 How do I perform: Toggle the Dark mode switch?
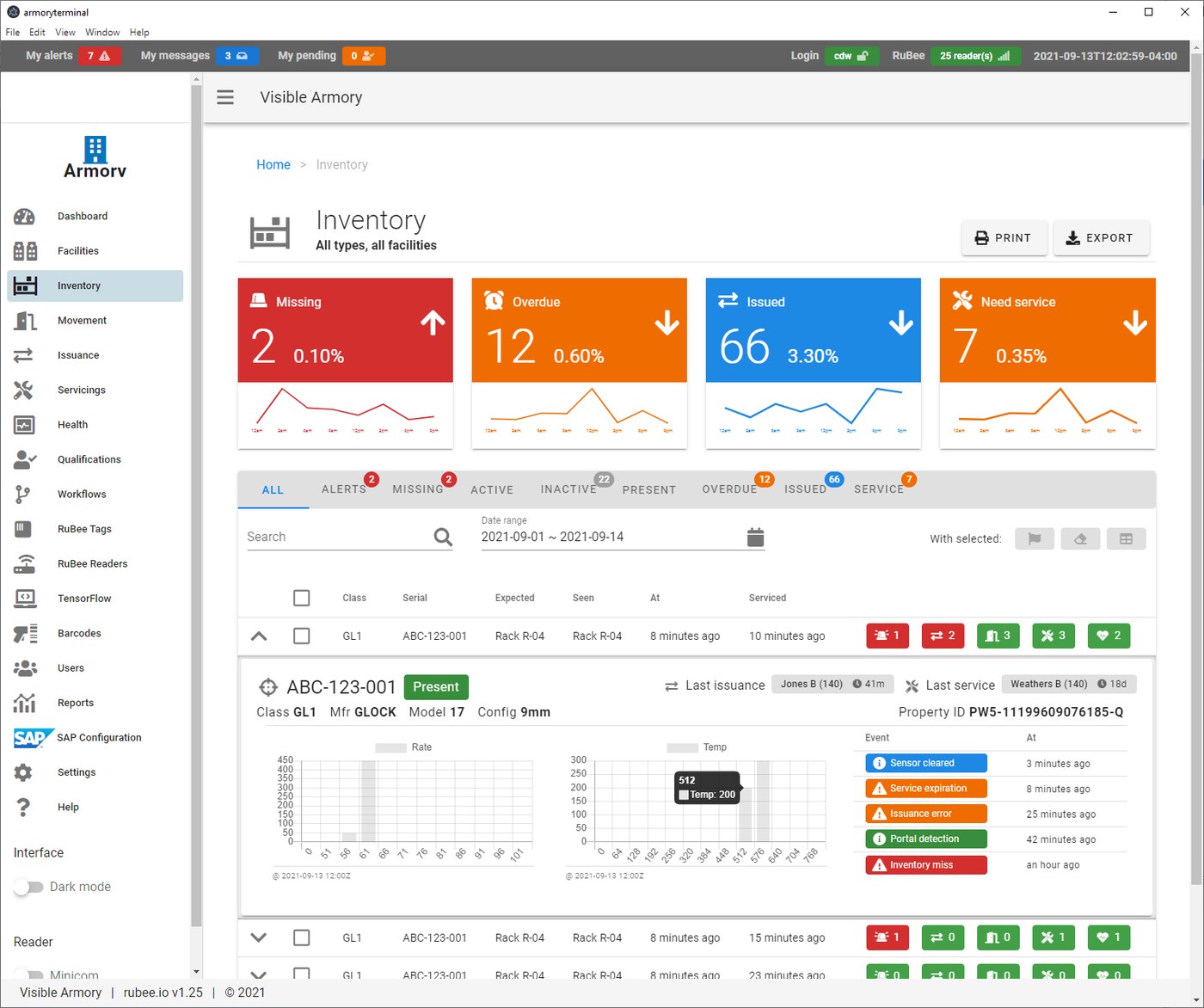tap(28, 887)
